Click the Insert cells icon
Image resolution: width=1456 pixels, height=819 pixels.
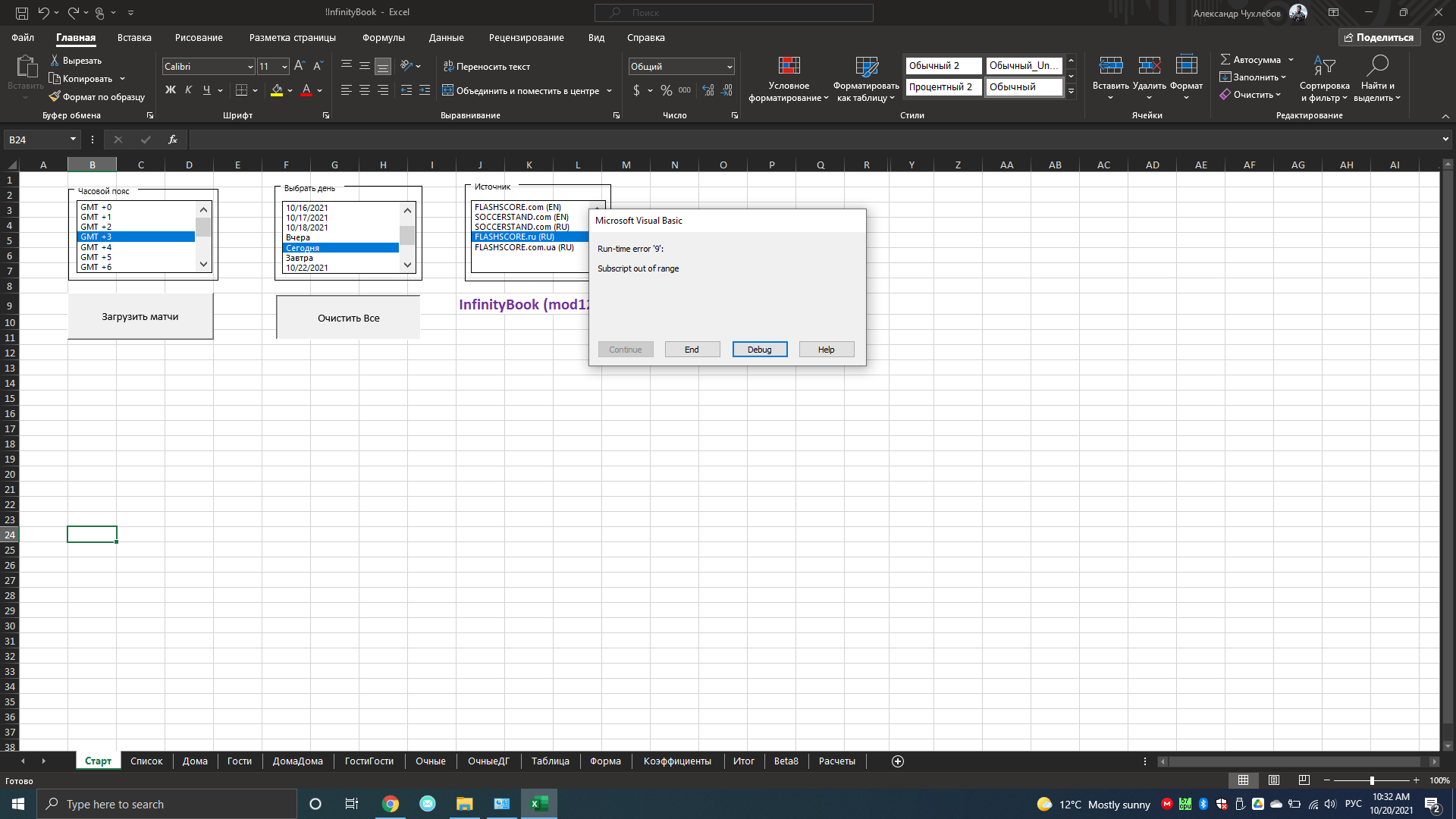(x=1110, y=66)
